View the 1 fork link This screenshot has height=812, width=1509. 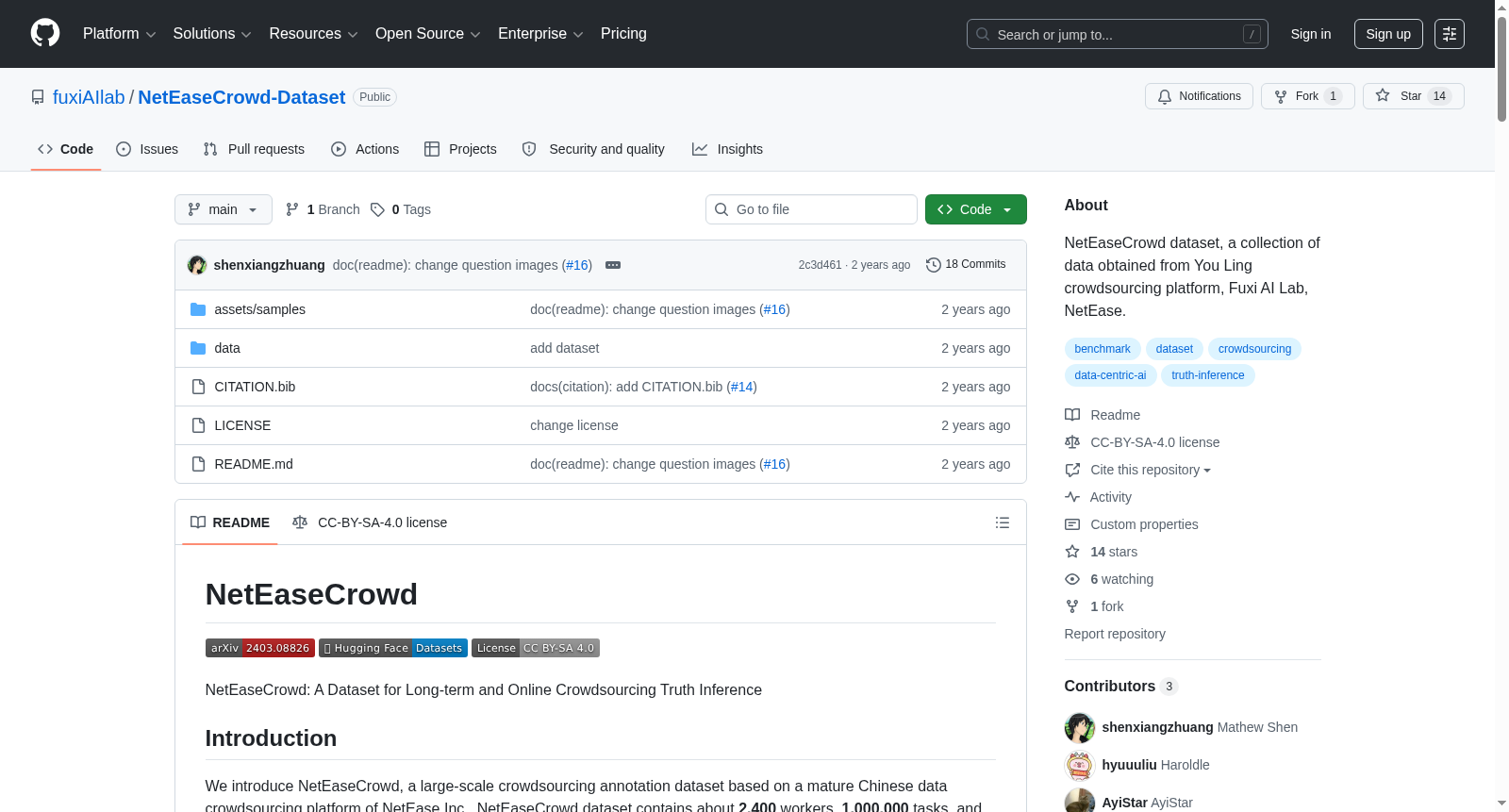1095,606
